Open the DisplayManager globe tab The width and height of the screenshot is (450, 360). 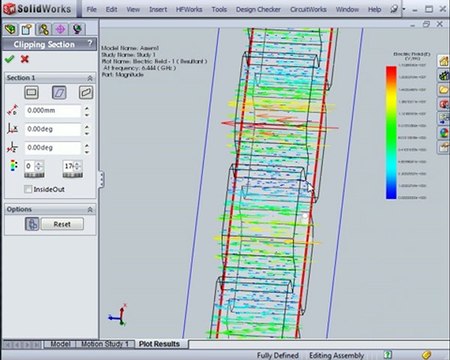click(x=77, y=29)
